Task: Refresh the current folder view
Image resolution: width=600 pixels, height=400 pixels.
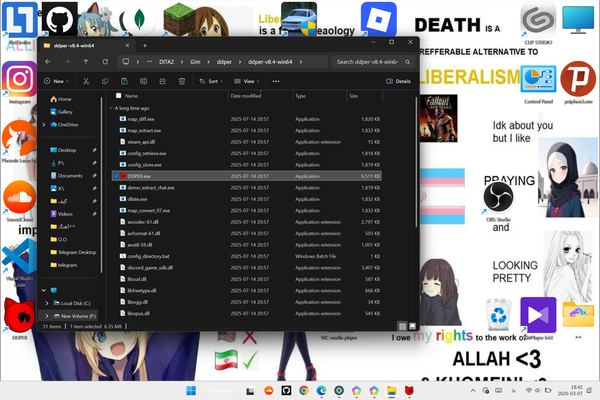Action: tap(105, 62)
